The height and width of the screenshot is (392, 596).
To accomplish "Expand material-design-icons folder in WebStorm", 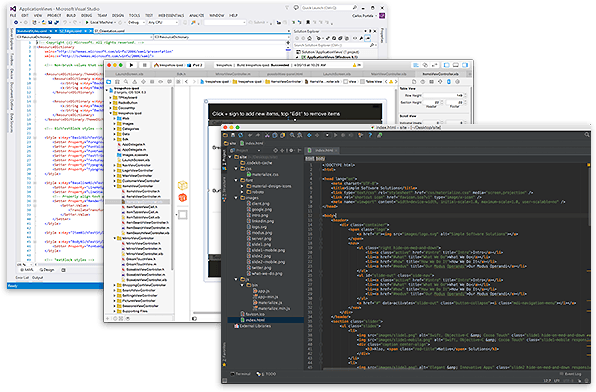I will [x=242, y=186].
